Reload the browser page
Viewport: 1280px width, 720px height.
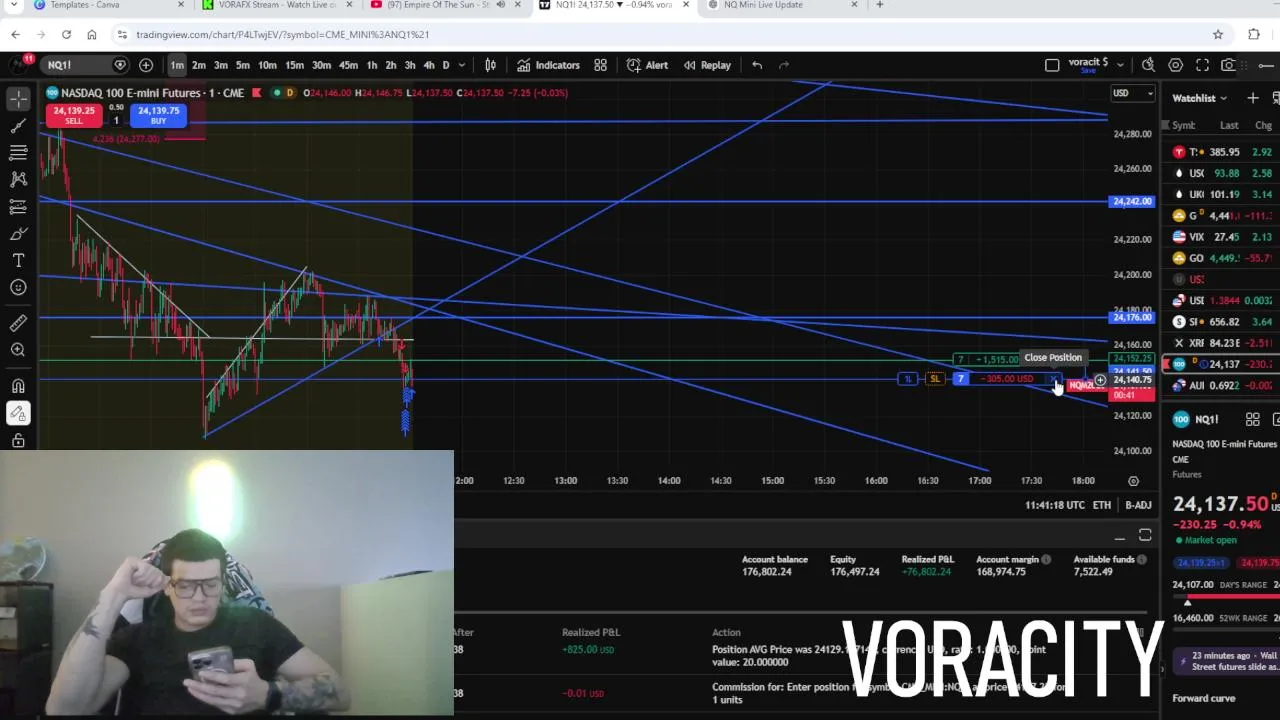tap(66, 34)
